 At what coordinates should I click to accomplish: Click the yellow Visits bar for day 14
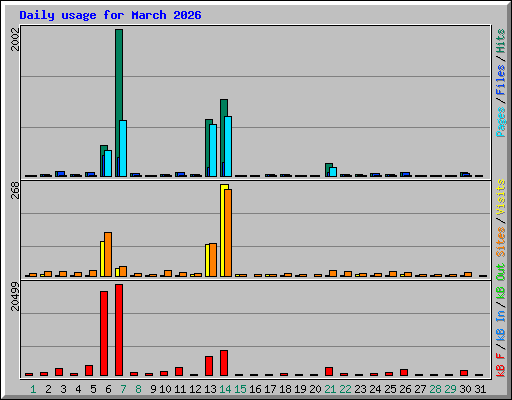click(223, 230)
